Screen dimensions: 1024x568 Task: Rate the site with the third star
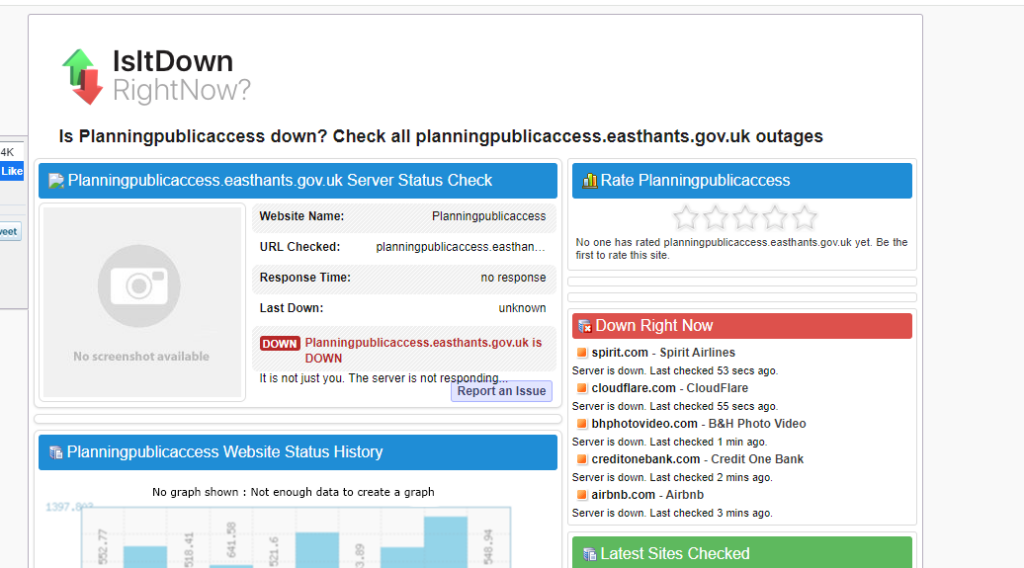(x=745, y=218)
